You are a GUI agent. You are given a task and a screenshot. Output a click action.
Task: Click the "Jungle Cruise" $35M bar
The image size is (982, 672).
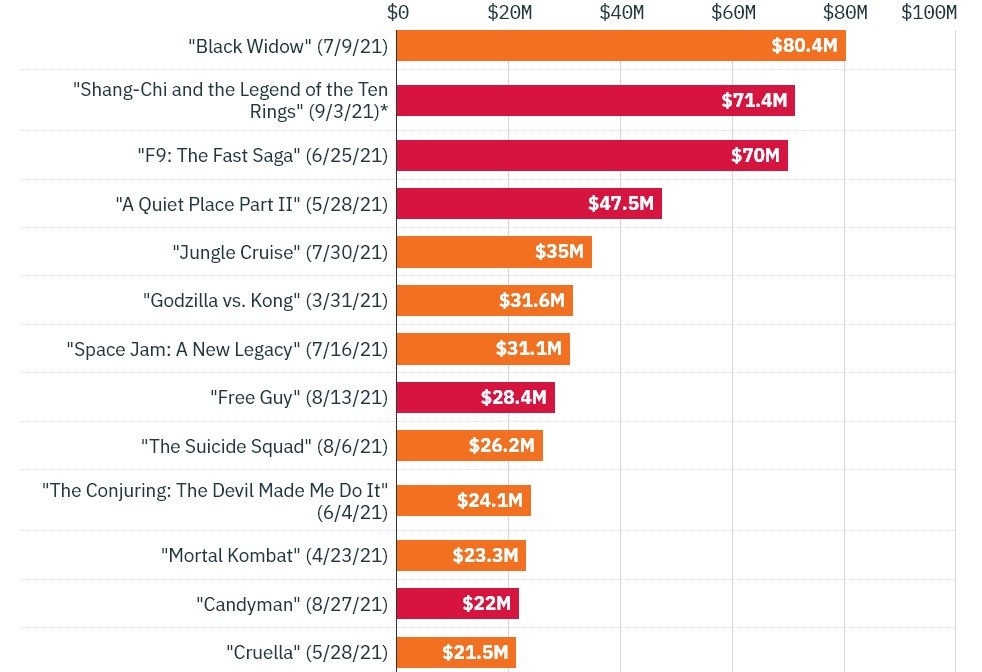(494, 252)
